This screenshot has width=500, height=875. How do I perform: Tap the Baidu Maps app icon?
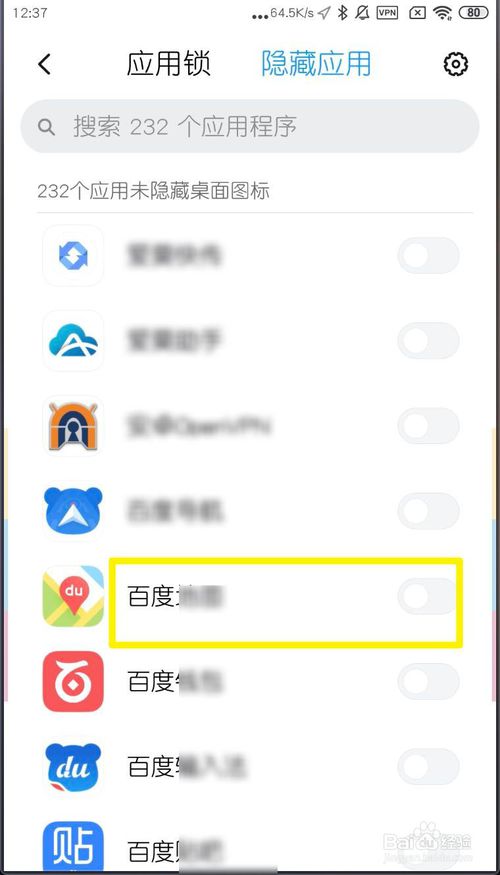73,596
